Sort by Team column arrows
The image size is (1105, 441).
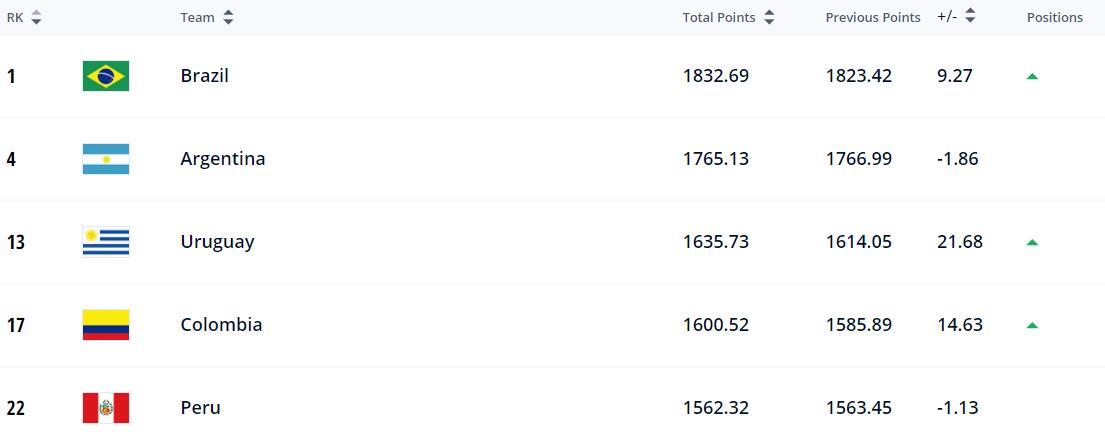click(x=228, y=17)
